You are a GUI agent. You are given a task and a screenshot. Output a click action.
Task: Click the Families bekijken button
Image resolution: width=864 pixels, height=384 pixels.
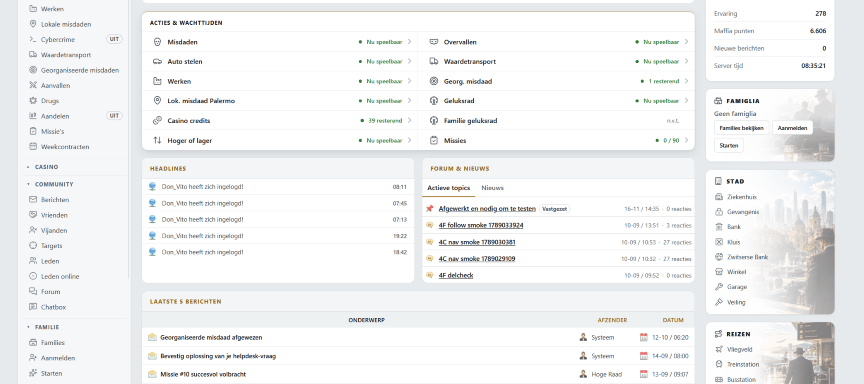click(x=741, y=128)
